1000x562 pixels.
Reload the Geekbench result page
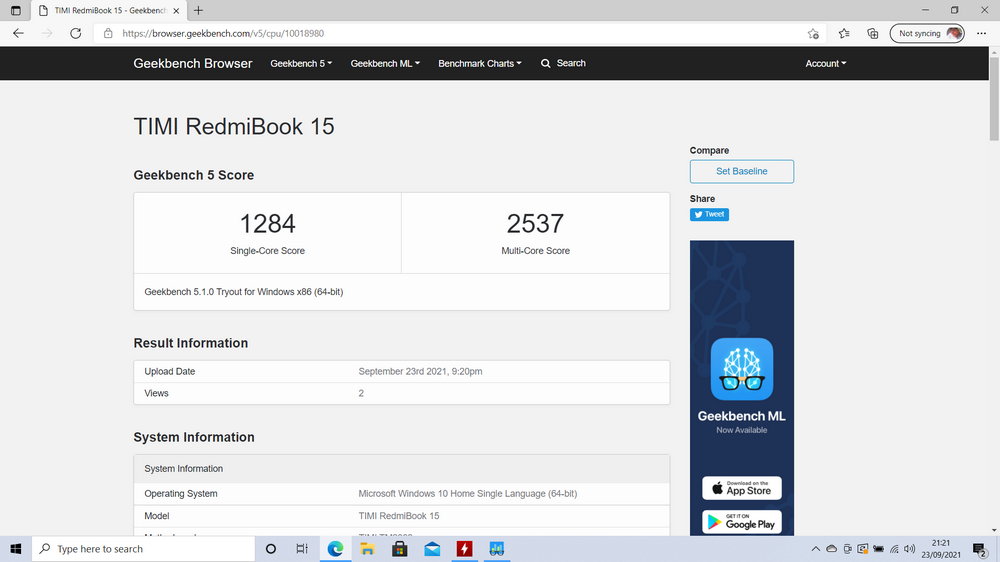point(75,33)
